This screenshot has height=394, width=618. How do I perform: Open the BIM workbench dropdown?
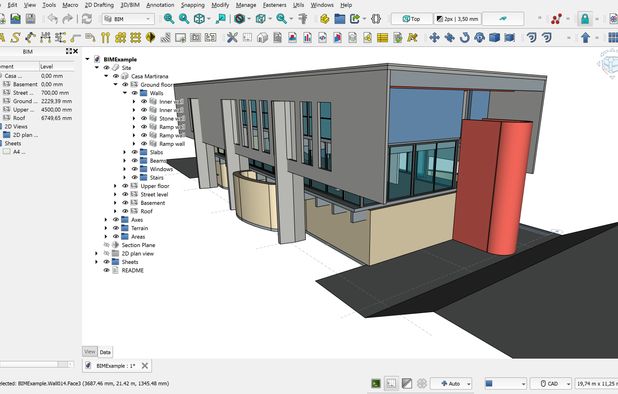[x=128, y=19]
